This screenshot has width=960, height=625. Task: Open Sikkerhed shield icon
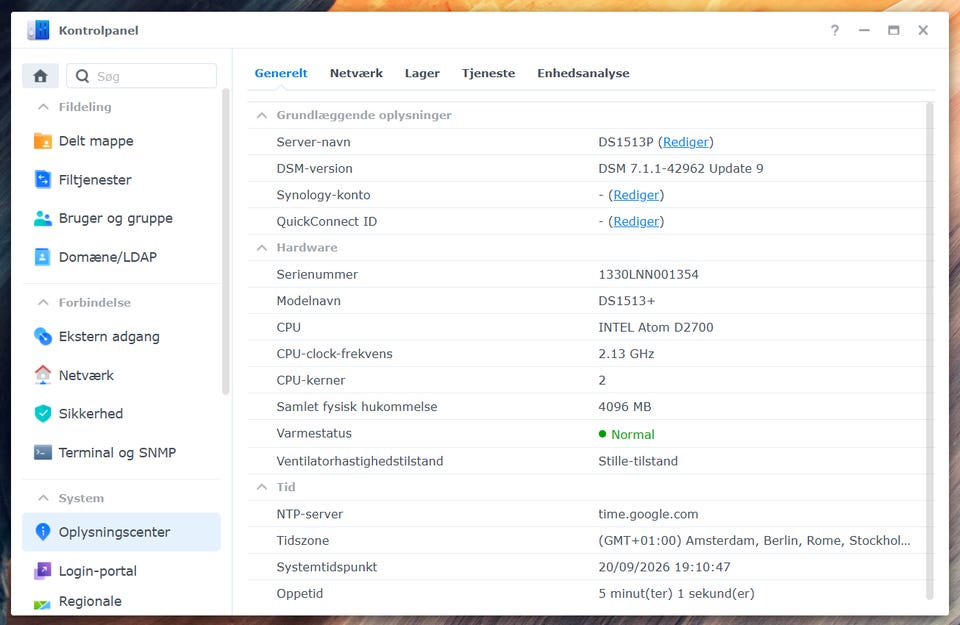tap(42, 413)
